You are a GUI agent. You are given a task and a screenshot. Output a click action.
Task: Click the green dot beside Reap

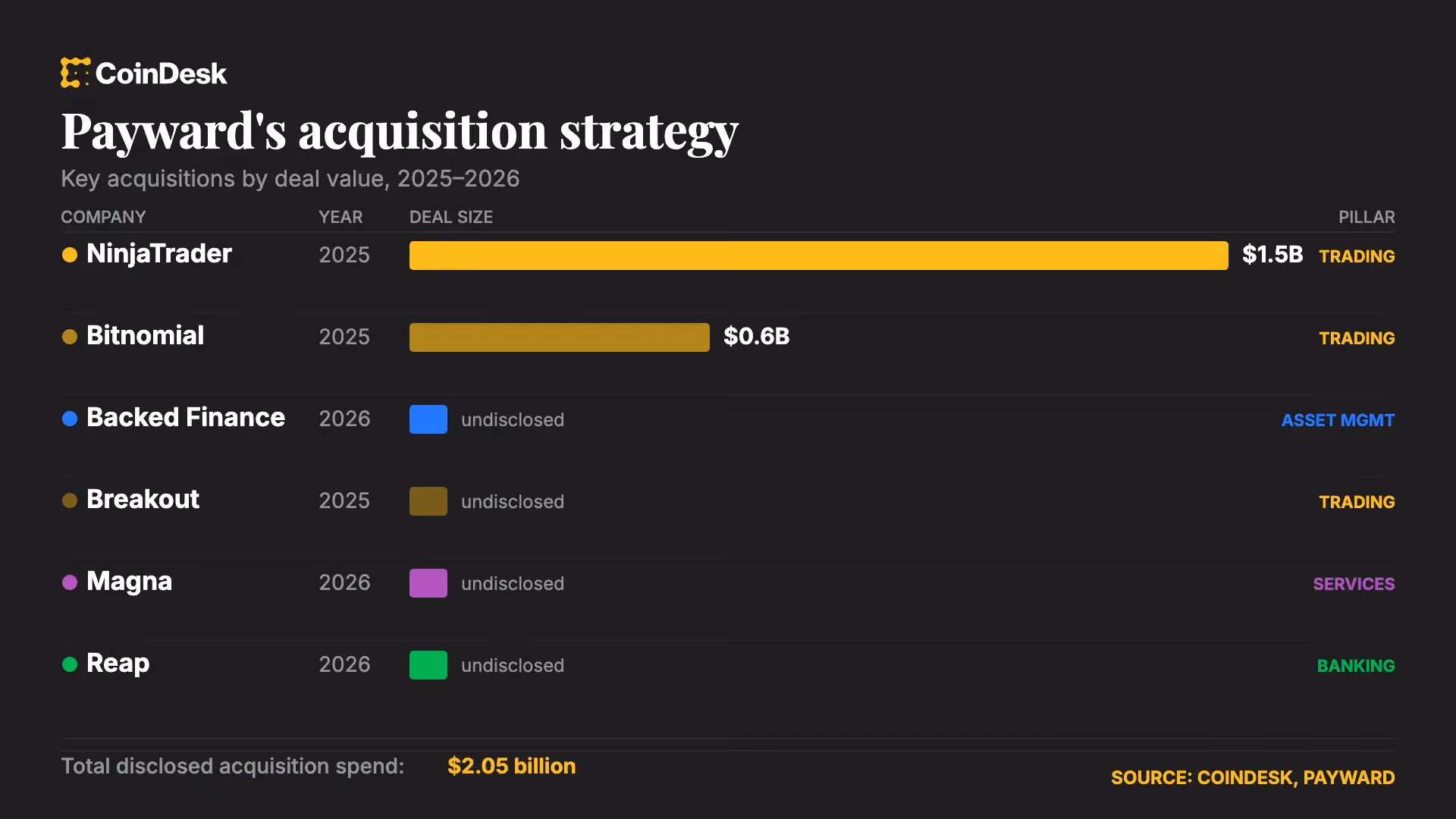pyautogui.click(x=70, y=664)
